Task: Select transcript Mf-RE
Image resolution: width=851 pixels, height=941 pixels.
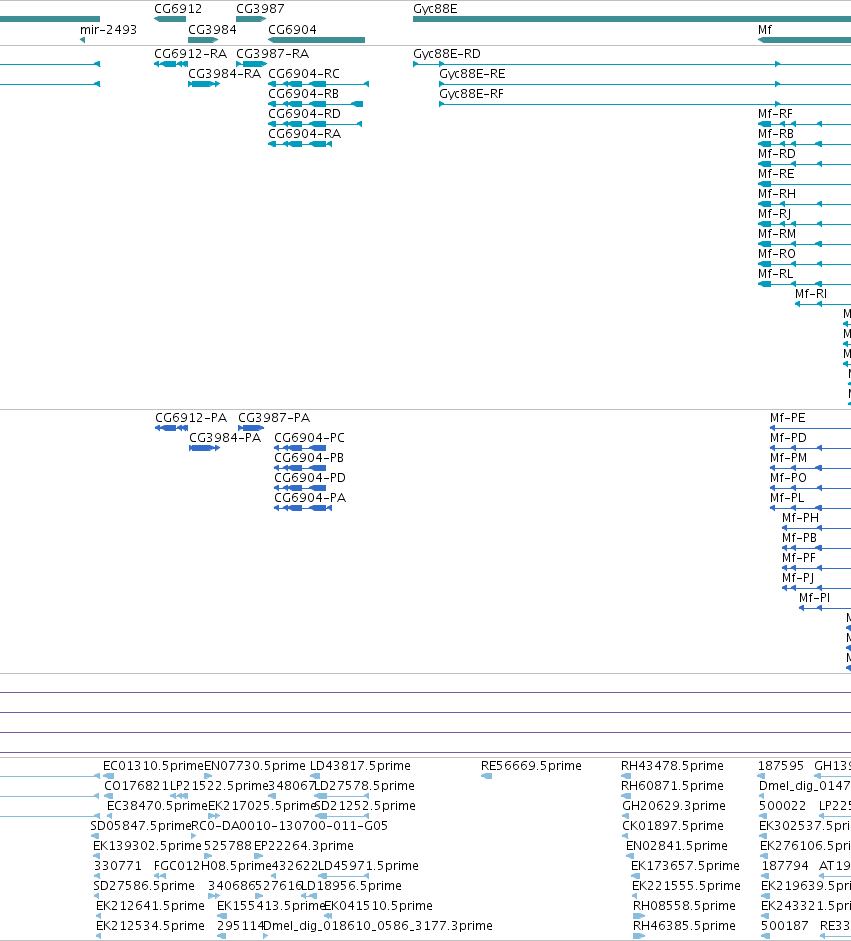Action: tap(776, 174)
